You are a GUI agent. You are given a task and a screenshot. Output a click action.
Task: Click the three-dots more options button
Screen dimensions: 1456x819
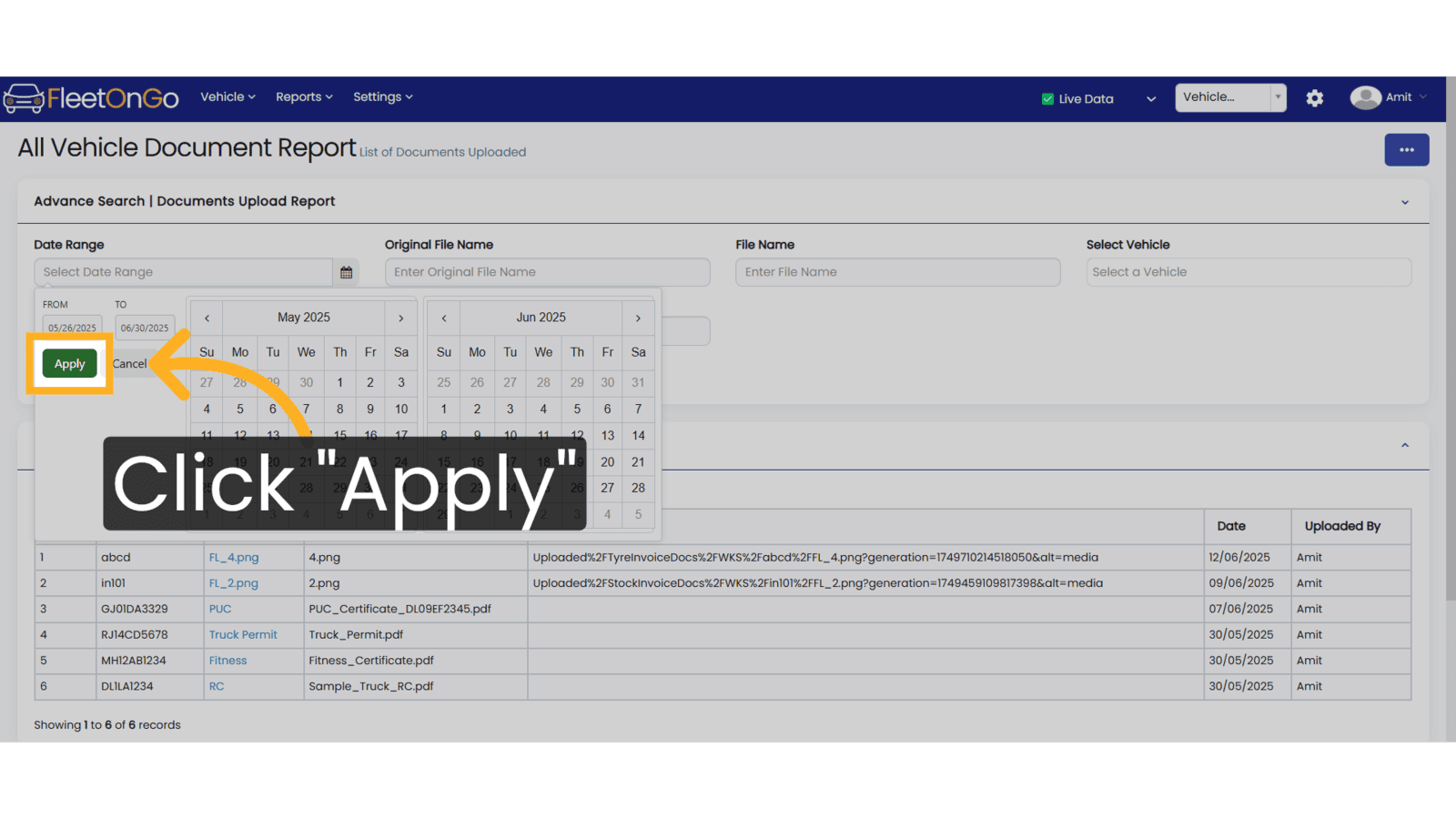pos(1406,150)
